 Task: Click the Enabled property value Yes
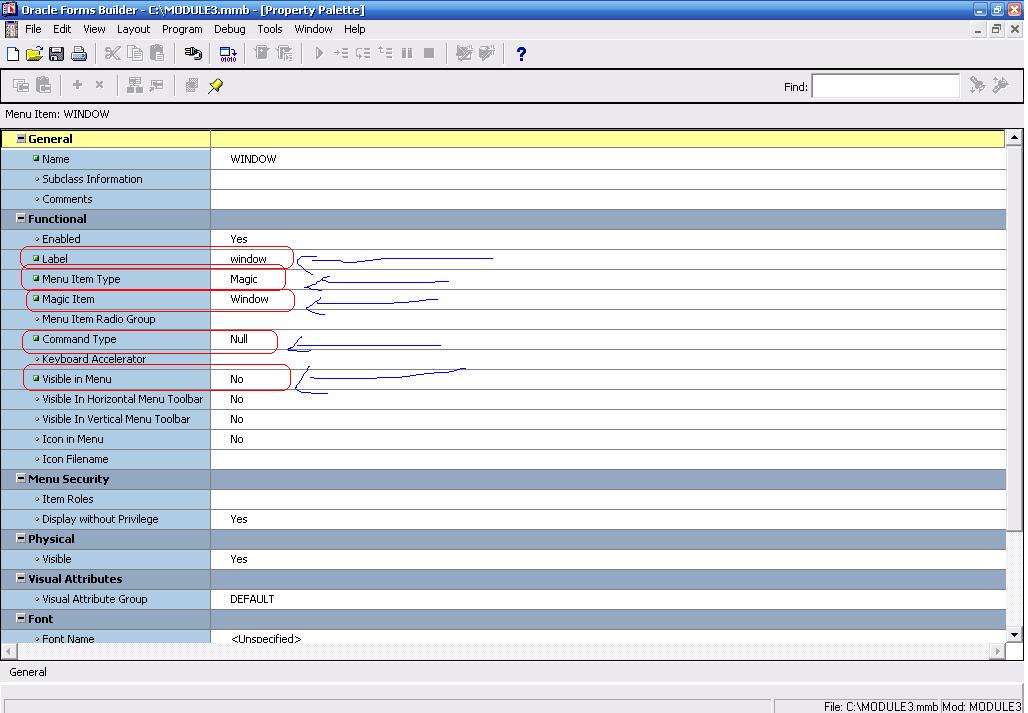tap(239, 239)
